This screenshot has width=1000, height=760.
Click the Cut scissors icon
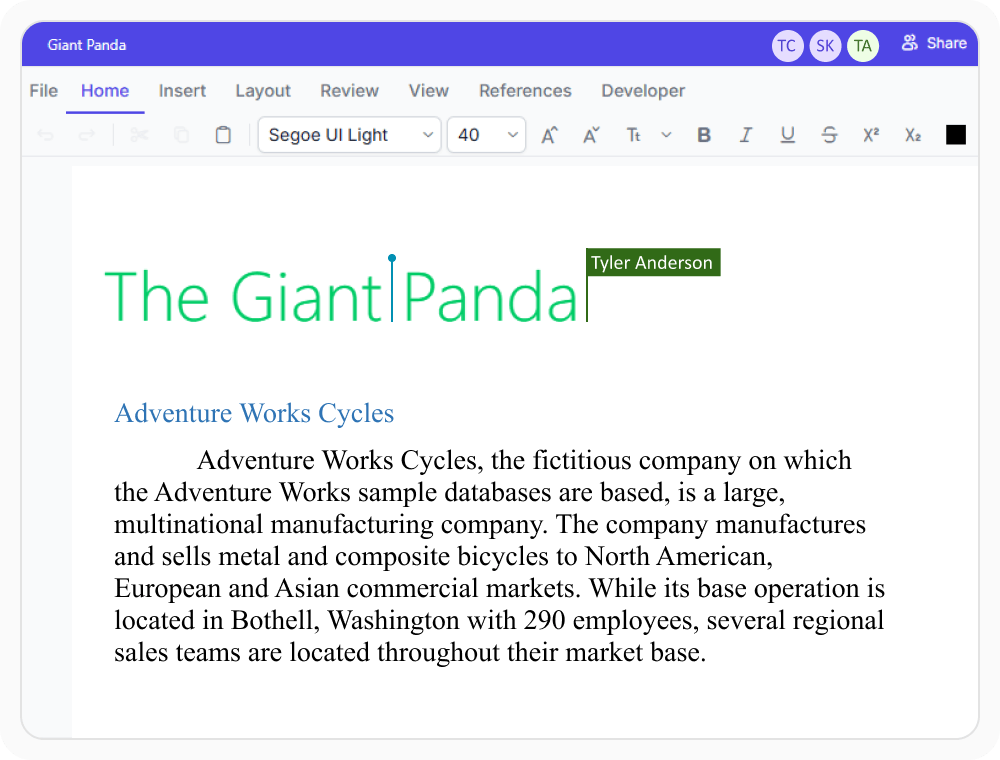[139, 135]
